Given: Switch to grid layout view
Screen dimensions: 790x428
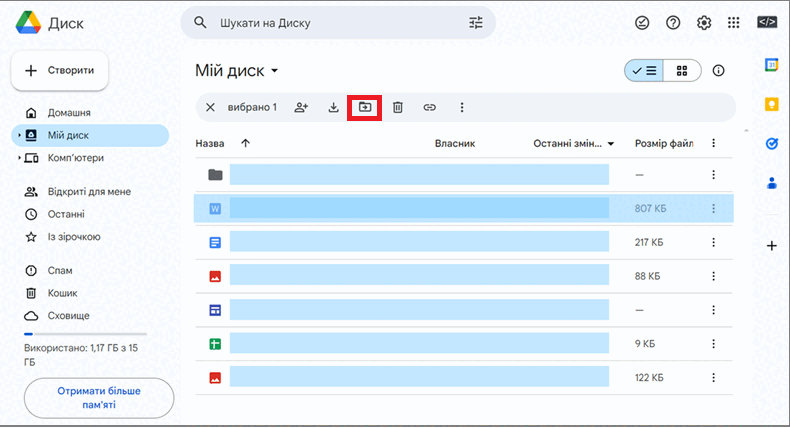Looking at the screenshot, I should tap(682, 71).
